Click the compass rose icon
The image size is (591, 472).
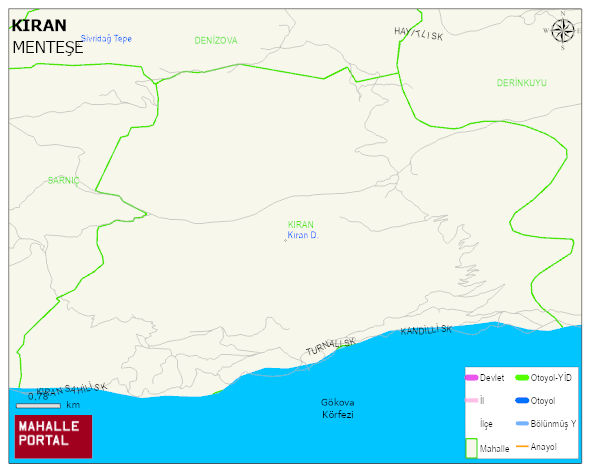pyautogui.click(x=563, y=31)
